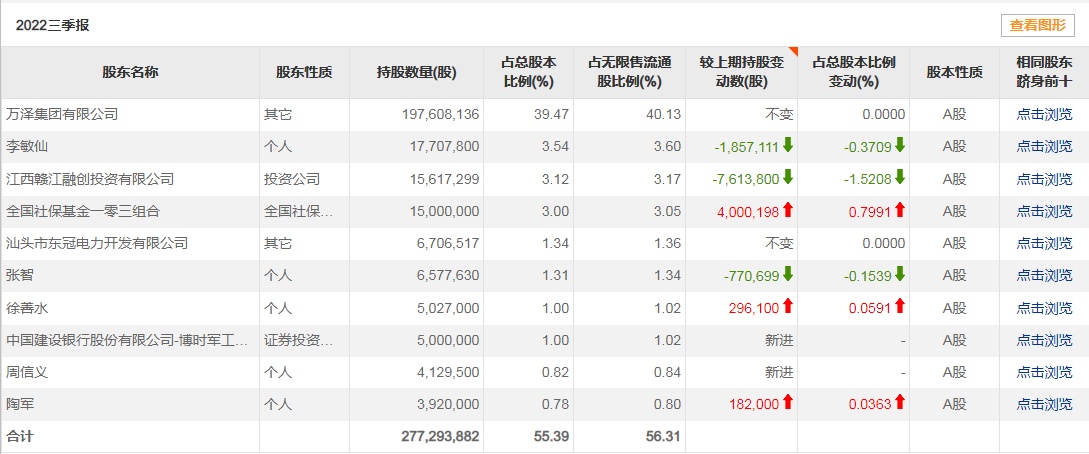Click green down arrow next to -0.3709
This screenshot has width=1089, height=454.
899,146
